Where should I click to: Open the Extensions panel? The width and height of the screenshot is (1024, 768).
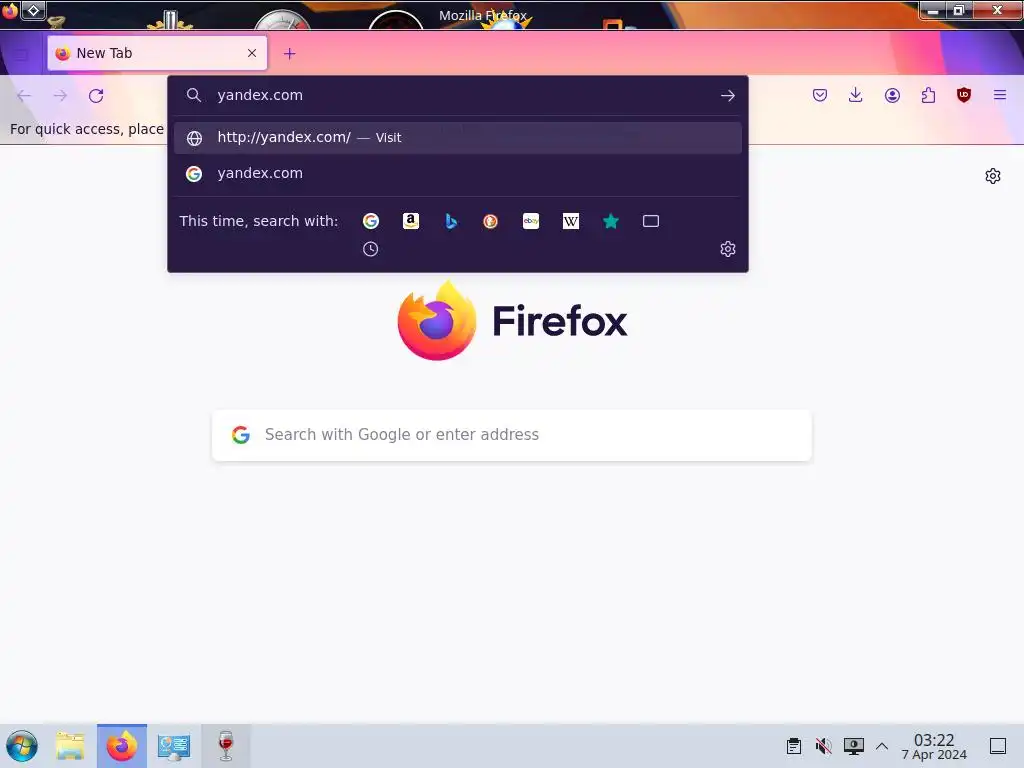click(928, 95)
